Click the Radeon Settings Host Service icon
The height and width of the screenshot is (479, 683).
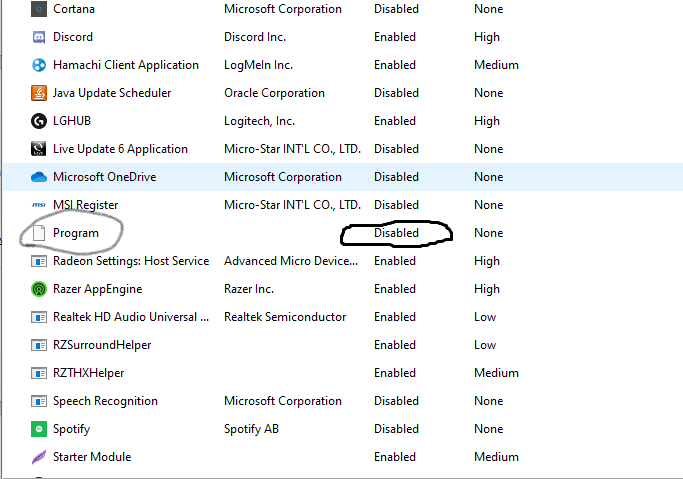tap(39, 261)
